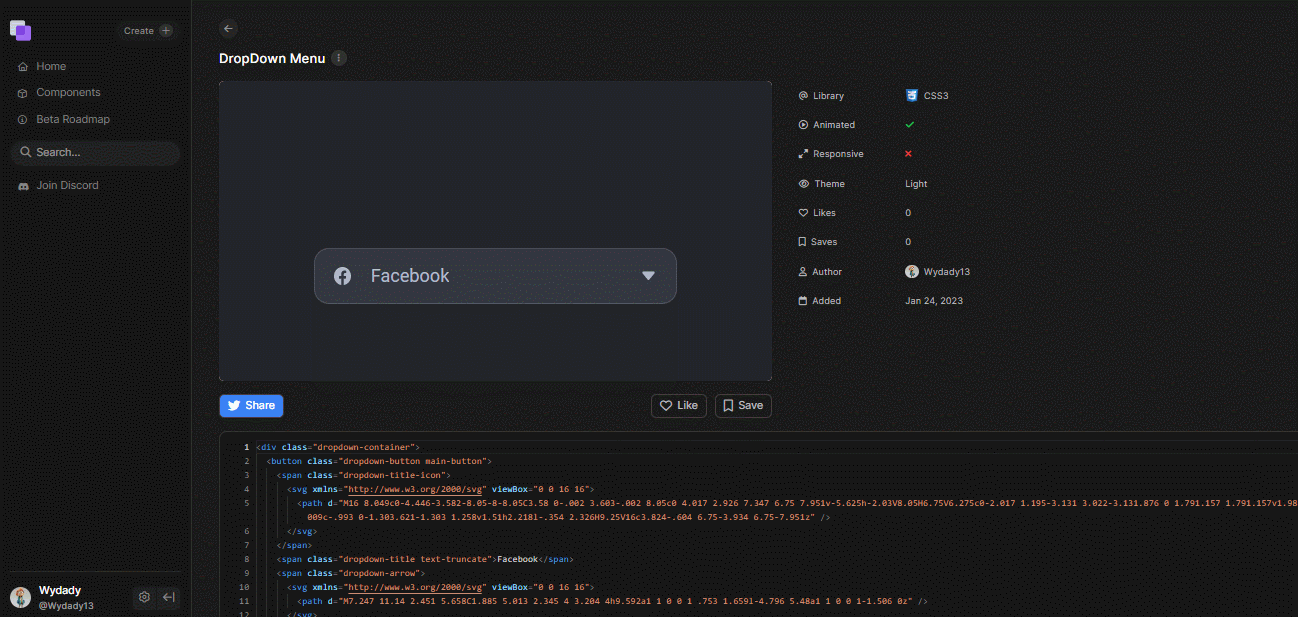Save this component
This screenshot has height=617, width=1298.
tap(743, 405)
